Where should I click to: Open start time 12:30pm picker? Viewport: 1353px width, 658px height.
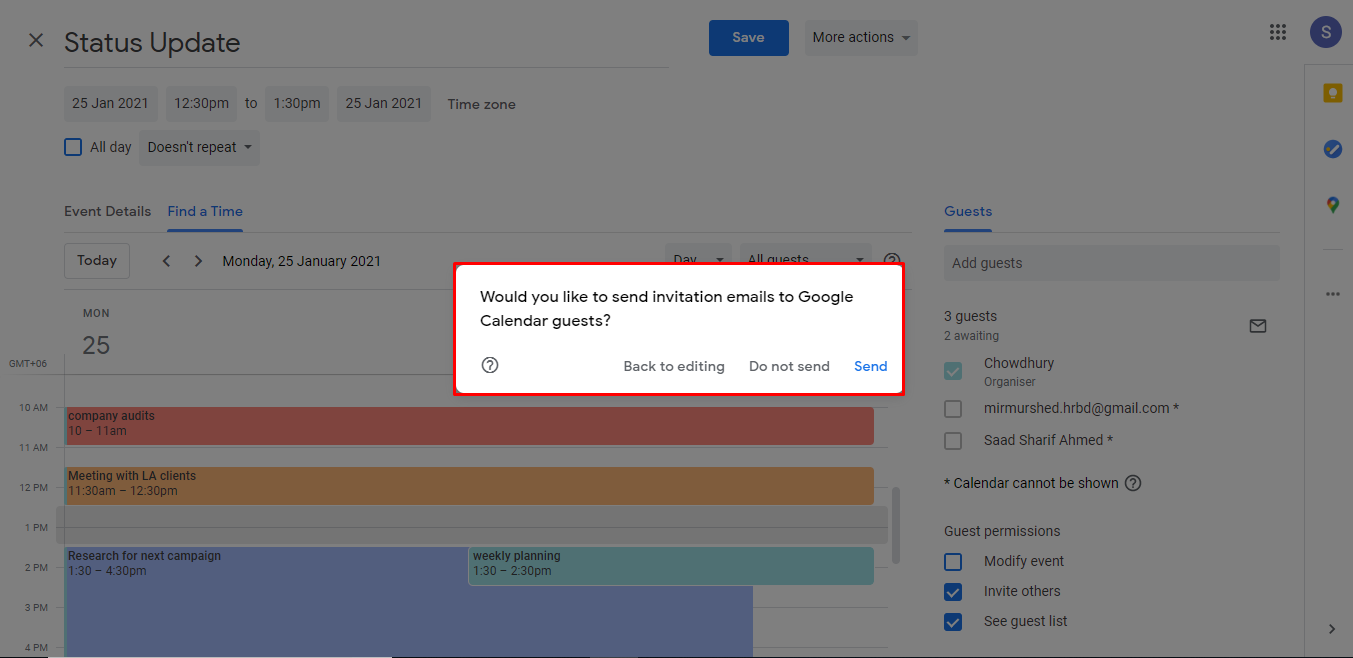[x=201, y=104]
